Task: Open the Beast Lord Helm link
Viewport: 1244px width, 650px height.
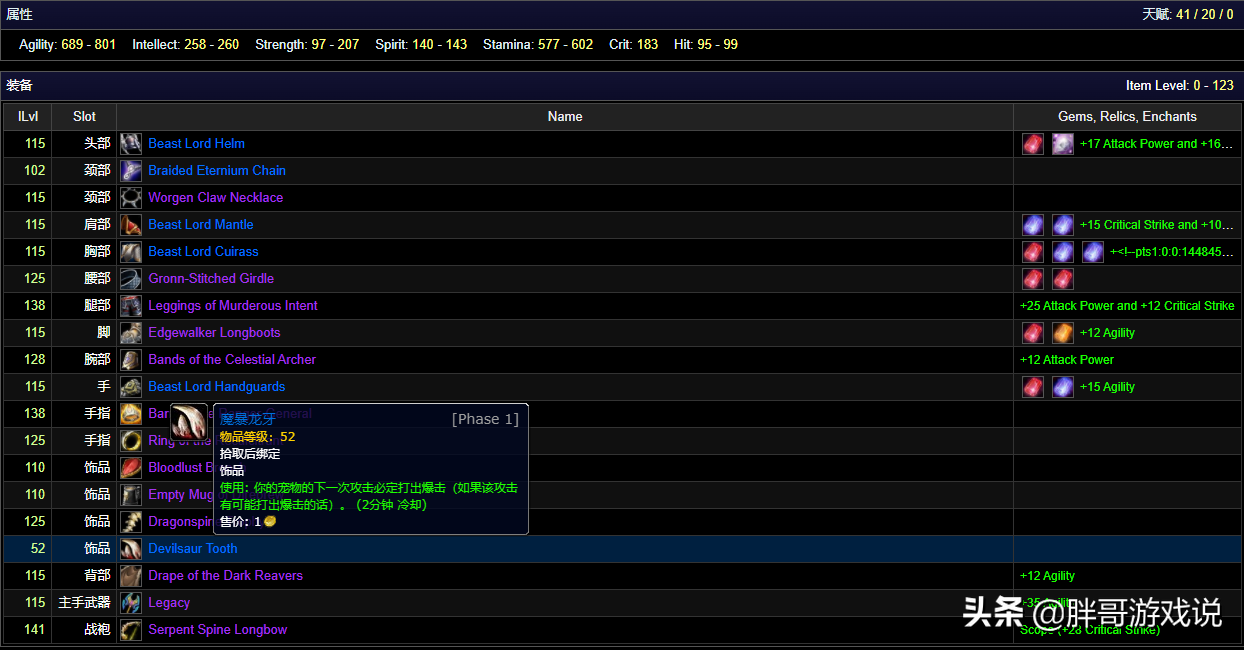Action: (196, 144)
